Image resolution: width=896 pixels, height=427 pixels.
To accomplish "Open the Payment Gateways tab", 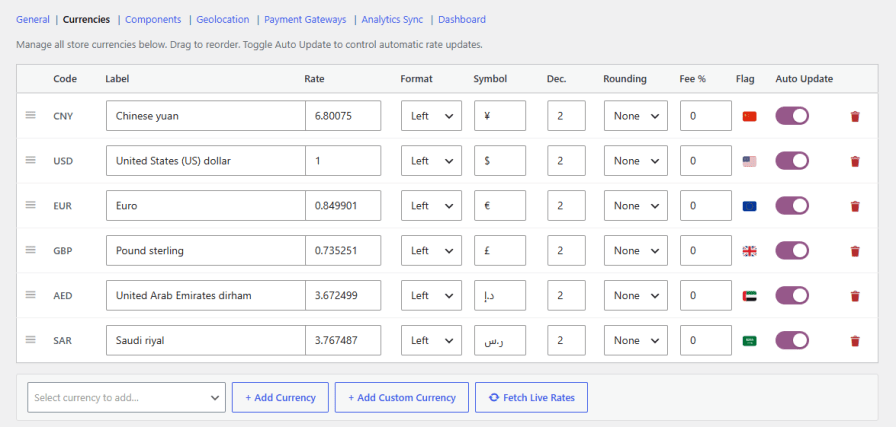I will click(x=305, y=19).
